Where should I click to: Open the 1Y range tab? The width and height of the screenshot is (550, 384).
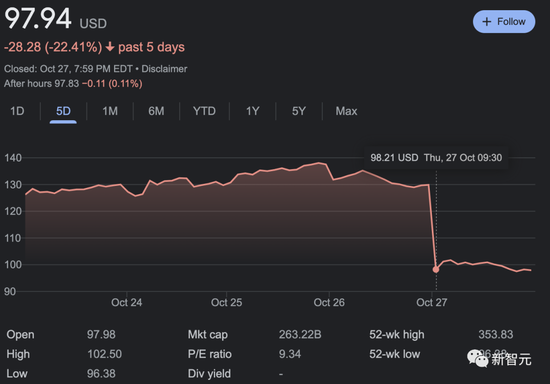pos(253,111)
